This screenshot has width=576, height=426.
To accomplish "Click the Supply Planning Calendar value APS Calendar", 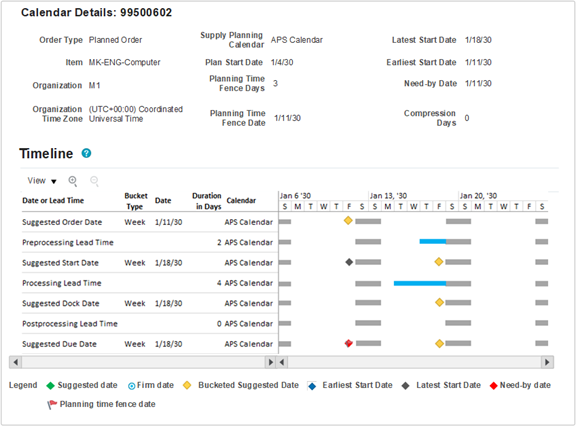I will click(297, 40).
